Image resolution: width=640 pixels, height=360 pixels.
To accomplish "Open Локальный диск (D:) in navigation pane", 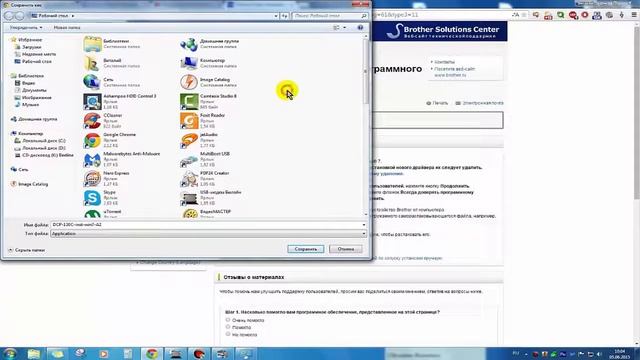I will 40,148.
